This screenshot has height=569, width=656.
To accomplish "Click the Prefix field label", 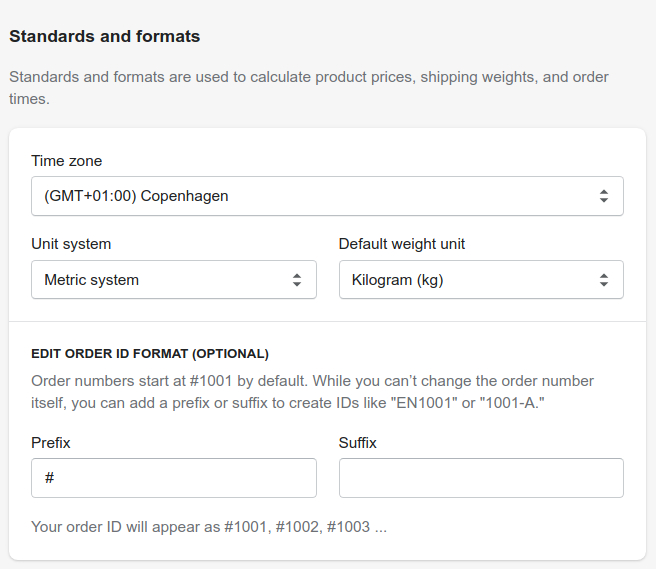I will pos(51,443).
